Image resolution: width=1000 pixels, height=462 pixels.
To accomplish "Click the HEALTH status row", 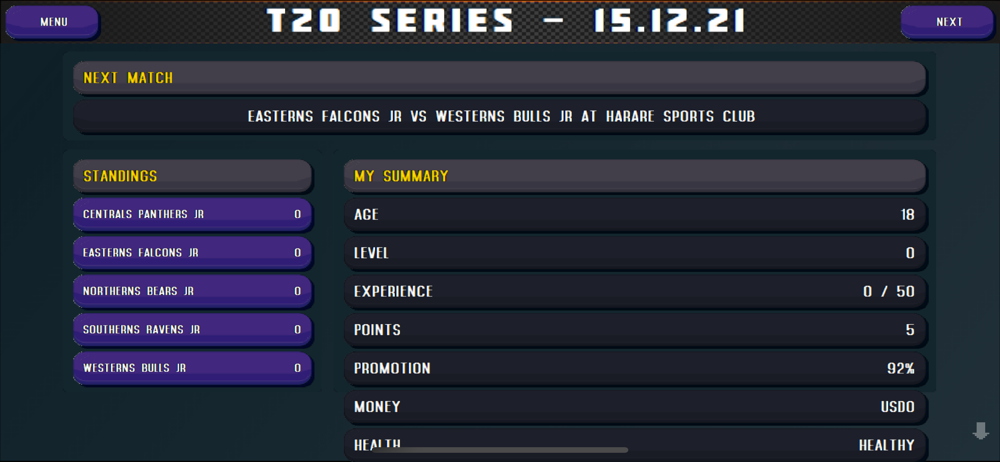I will [635, 445].
